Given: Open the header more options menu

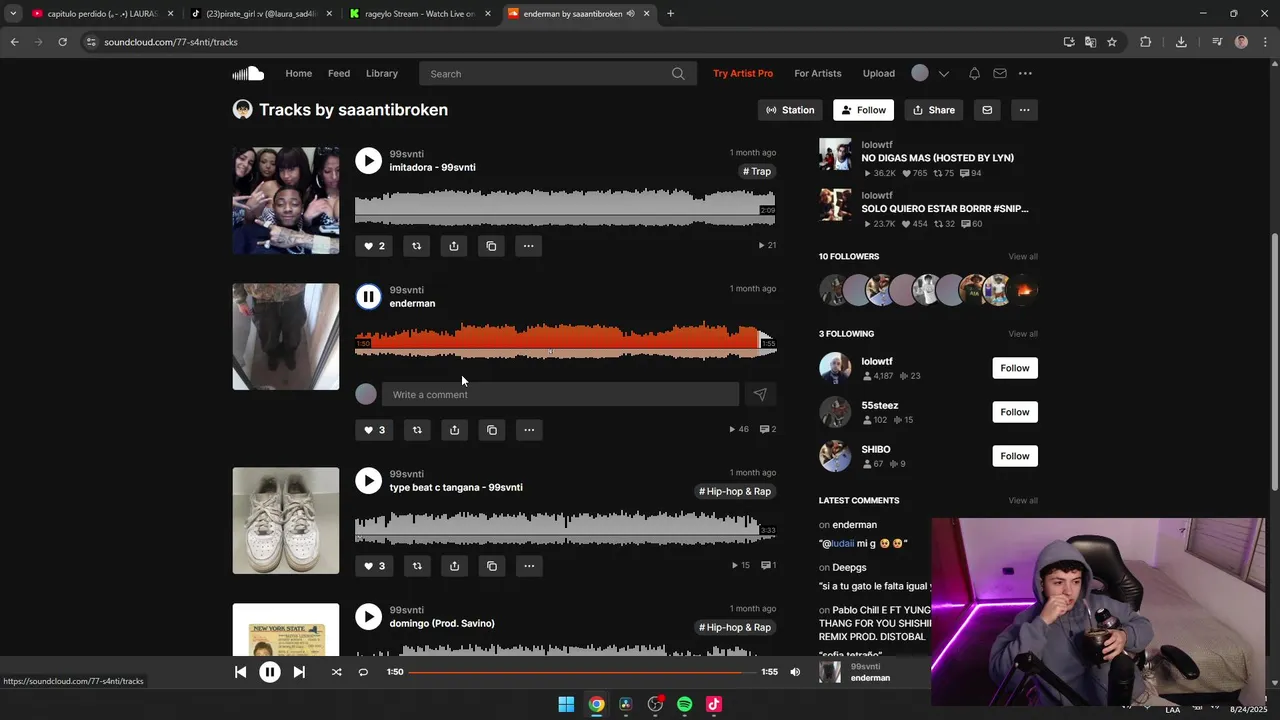Looking at the screenshot, I should (x=1025, y=73).
